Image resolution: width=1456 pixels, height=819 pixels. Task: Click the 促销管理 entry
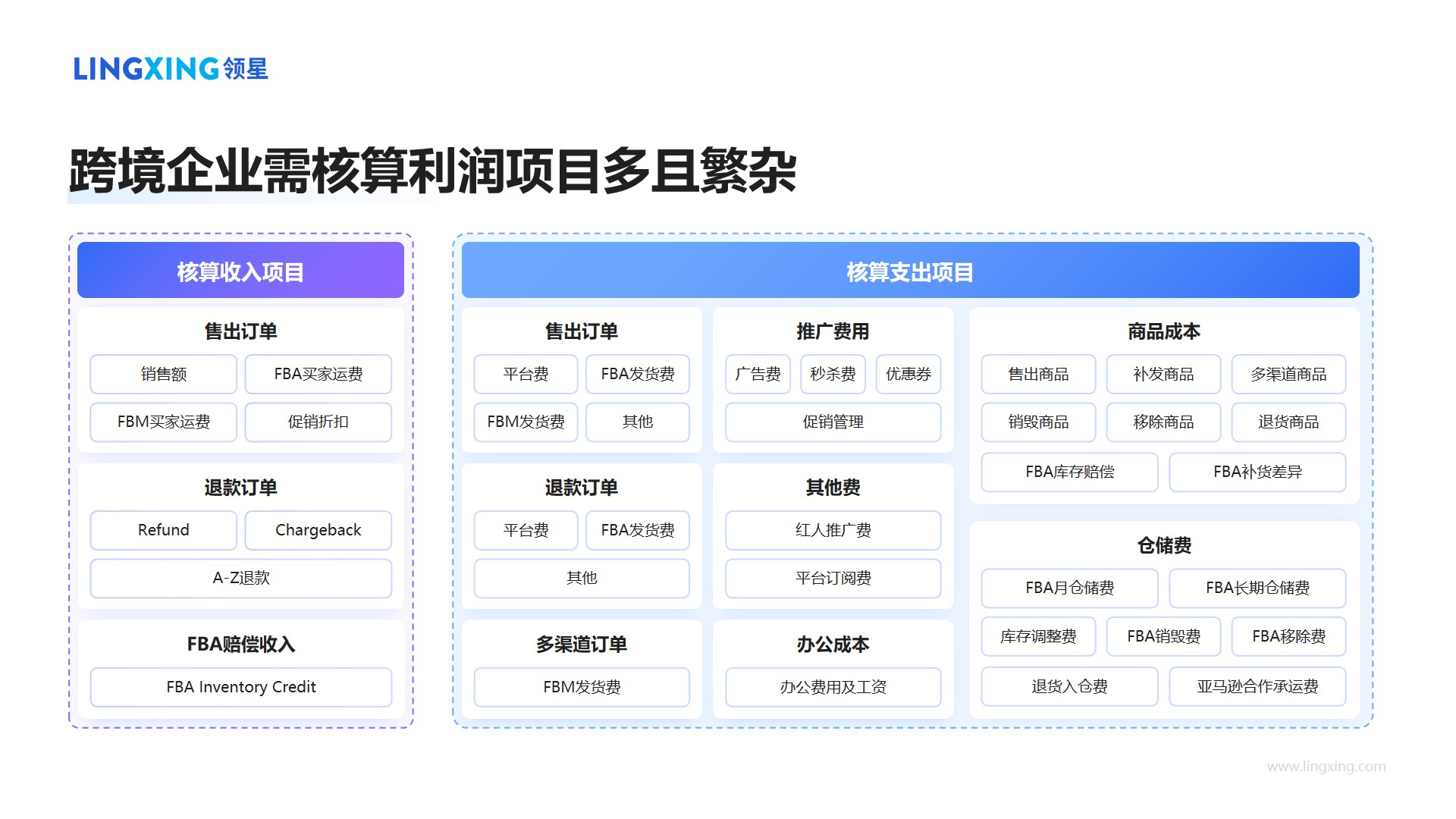coord(833,422)
